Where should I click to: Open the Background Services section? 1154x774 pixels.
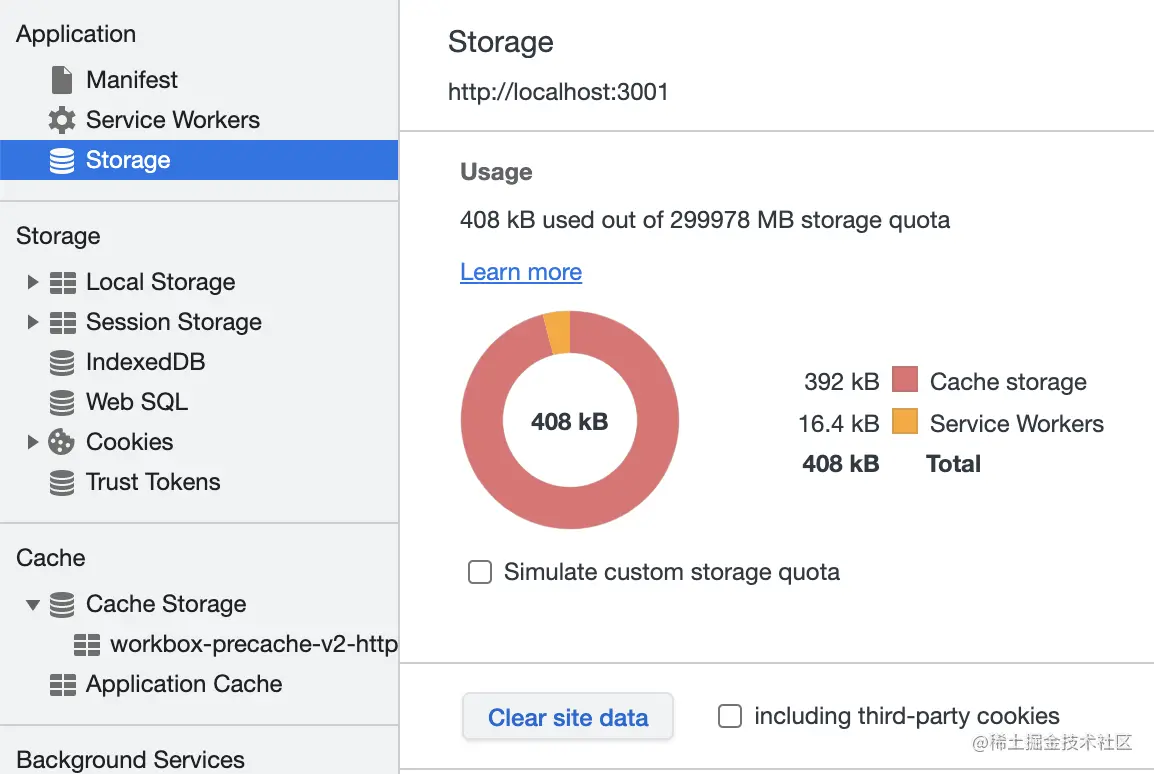(x=129, y=759)
